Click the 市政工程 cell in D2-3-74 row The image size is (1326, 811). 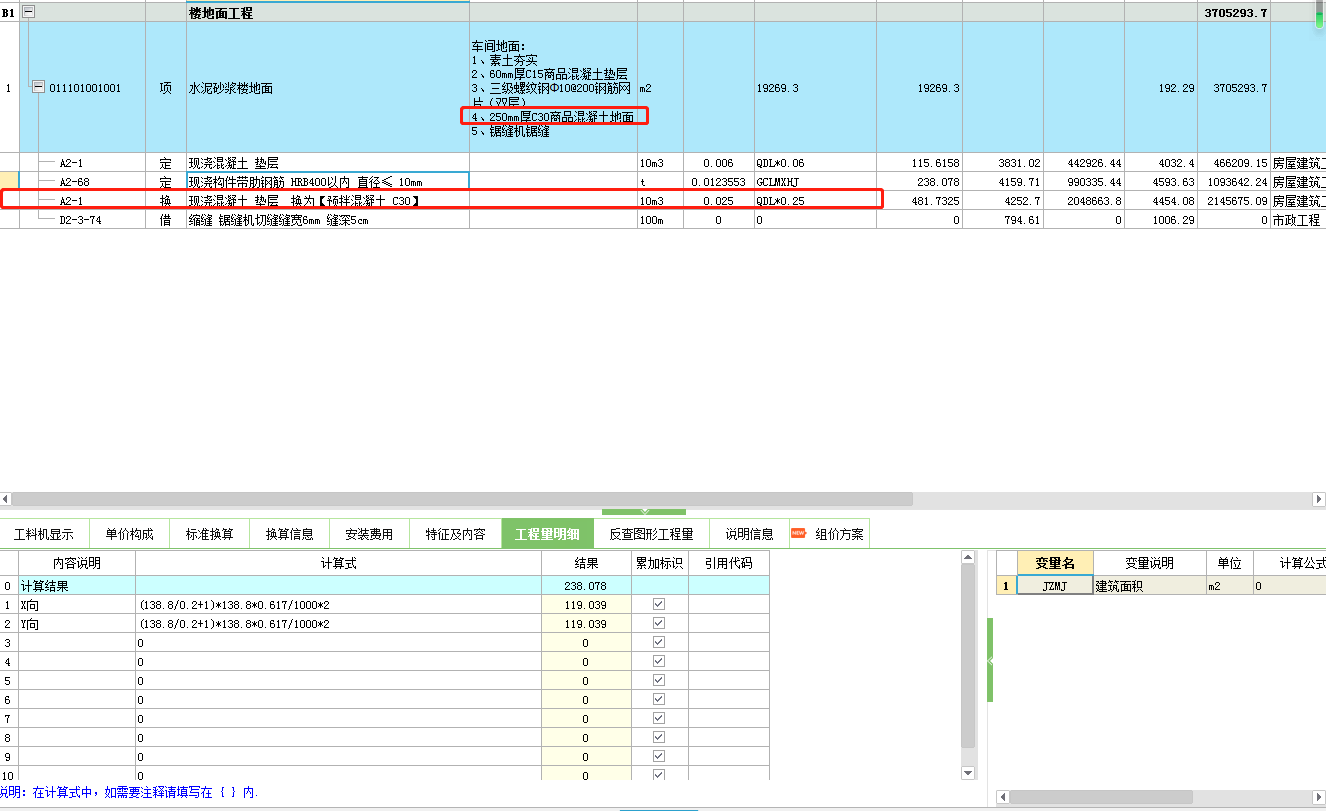click(x=1297, y=220)
